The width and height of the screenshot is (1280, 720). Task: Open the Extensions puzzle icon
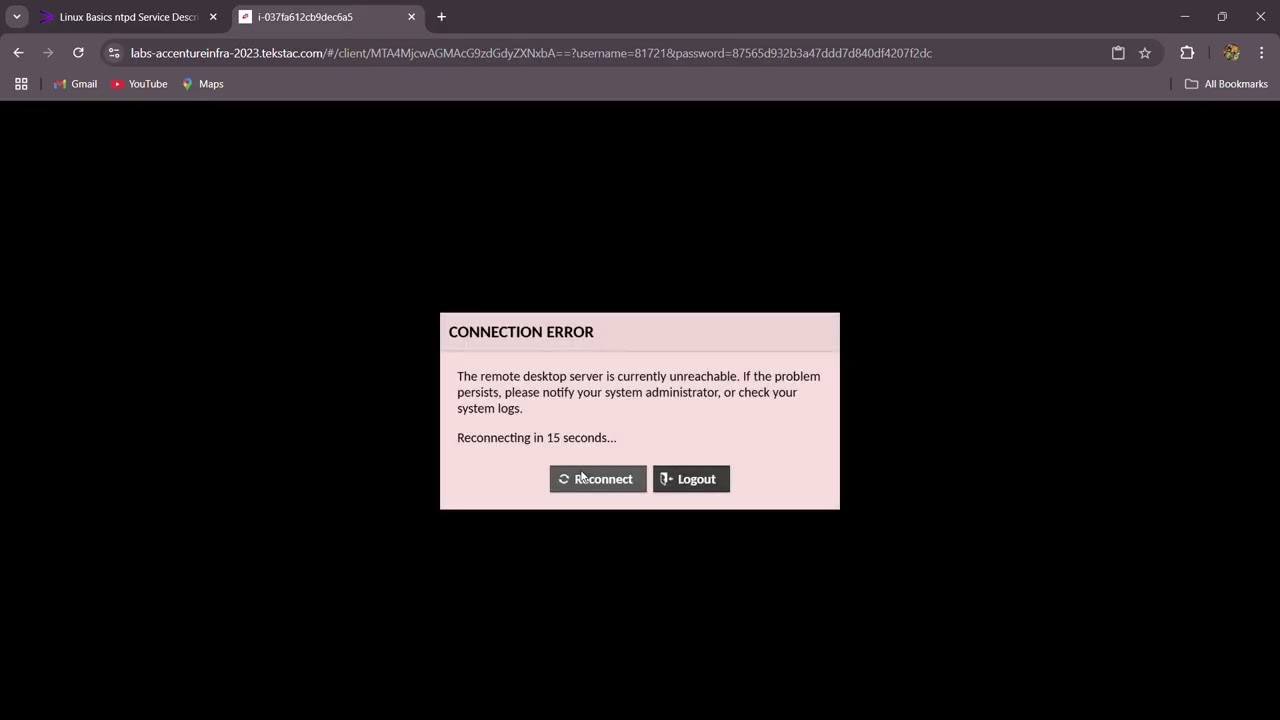[x=1187, y=53]
